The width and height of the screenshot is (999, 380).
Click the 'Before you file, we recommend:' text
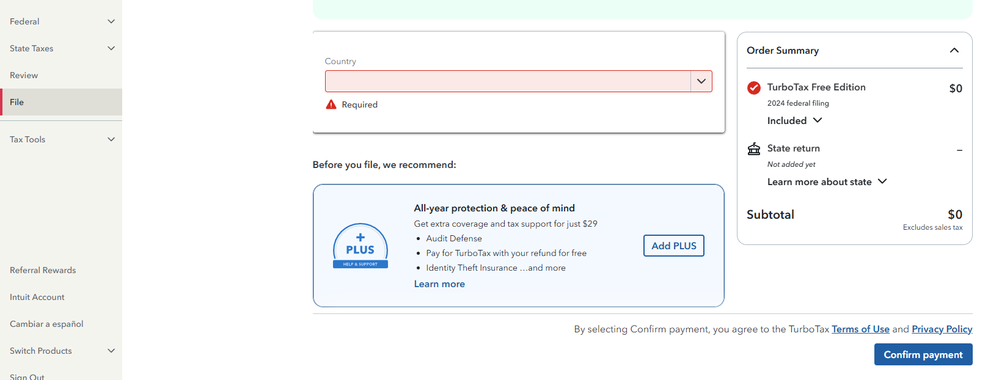click(384, 164)
